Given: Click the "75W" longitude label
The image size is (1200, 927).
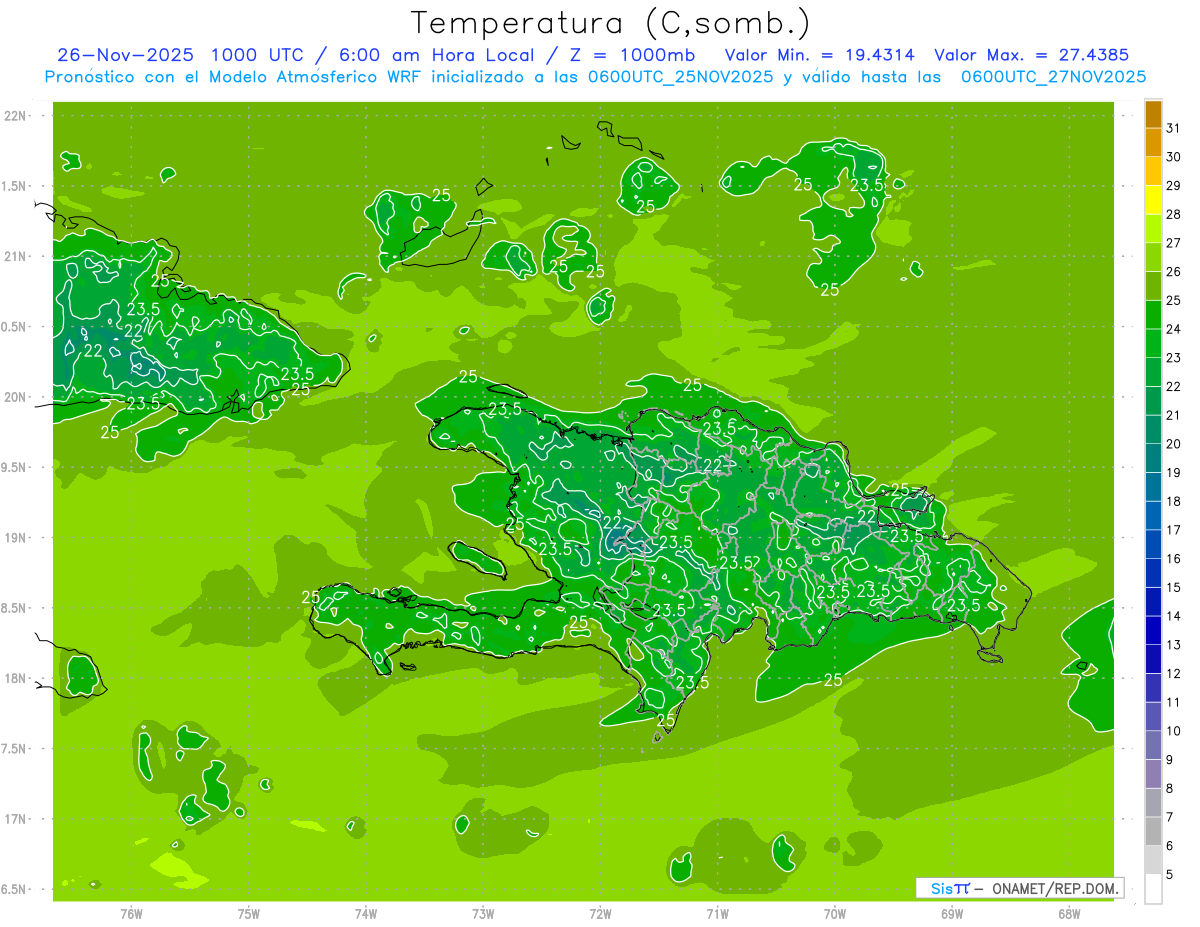Looking at the screenshot, I should [249, 914].
